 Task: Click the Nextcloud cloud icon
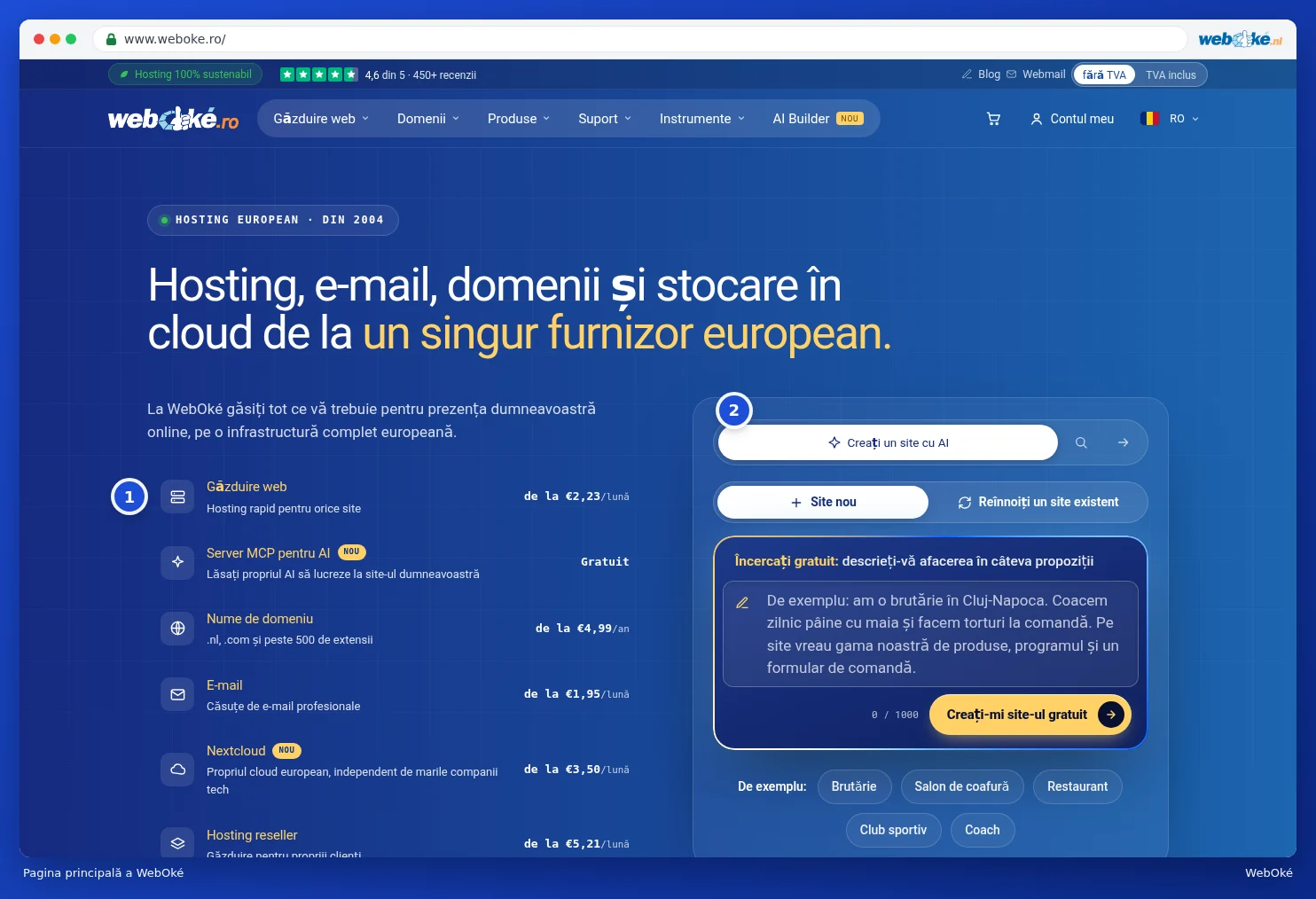coord(177,769)
